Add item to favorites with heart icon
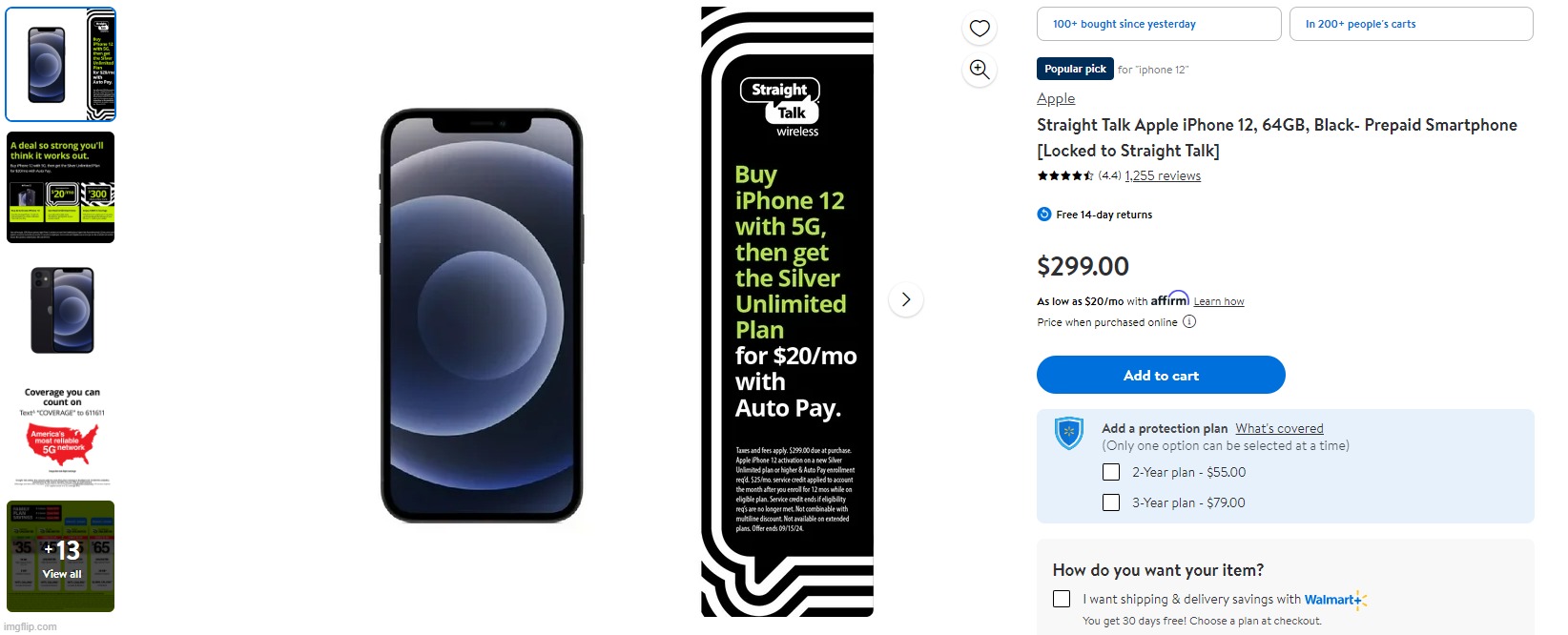Screen dimensions: 1568x635 click(x=980, y=29)
